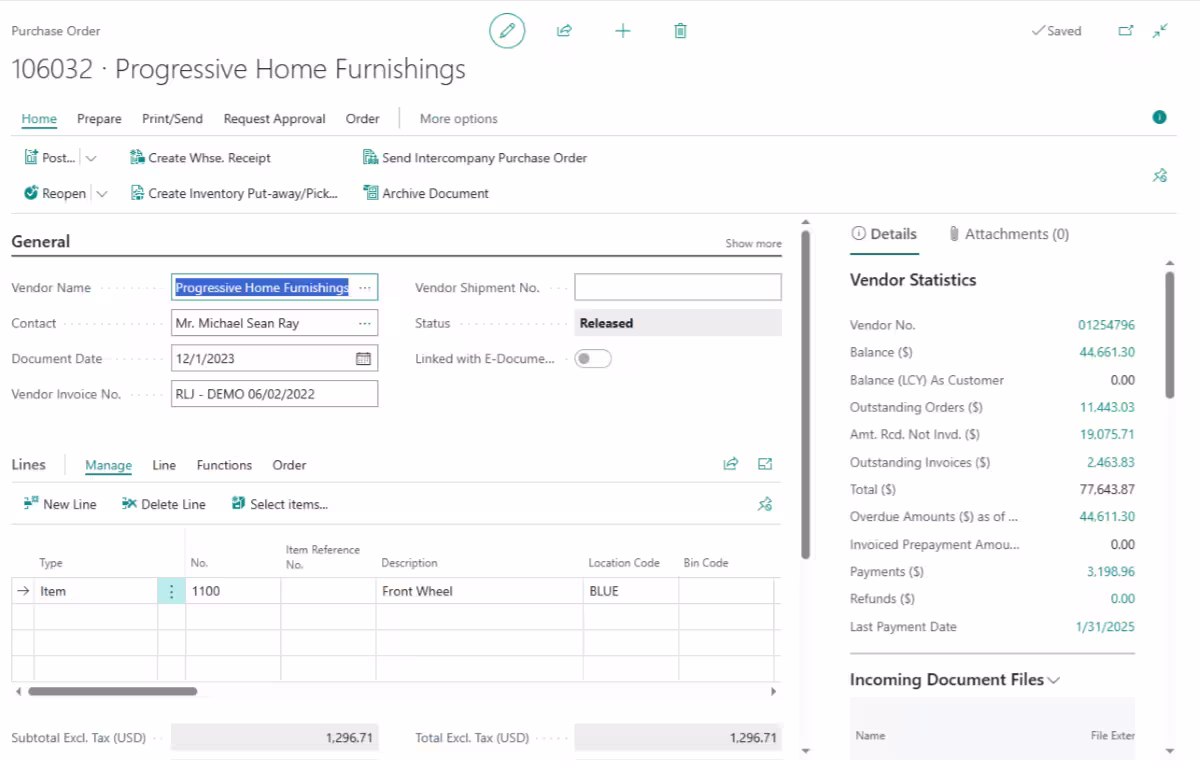Click Select items action
1200x760 pixels.
click(280, 504)
